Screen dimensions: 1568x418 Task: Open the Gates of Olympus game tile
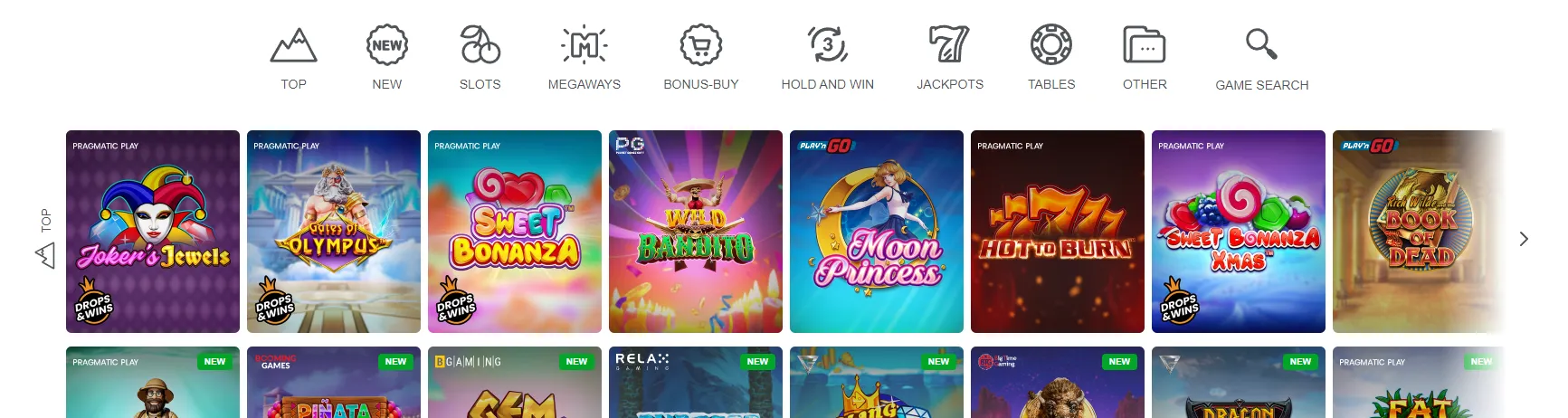334,232
